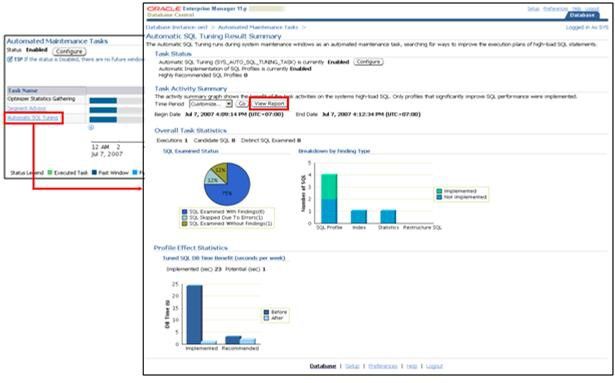Click SQL Examined Without Findings legend swatch
This screenshot has width=615, height=383.
(x=185, y=224)
